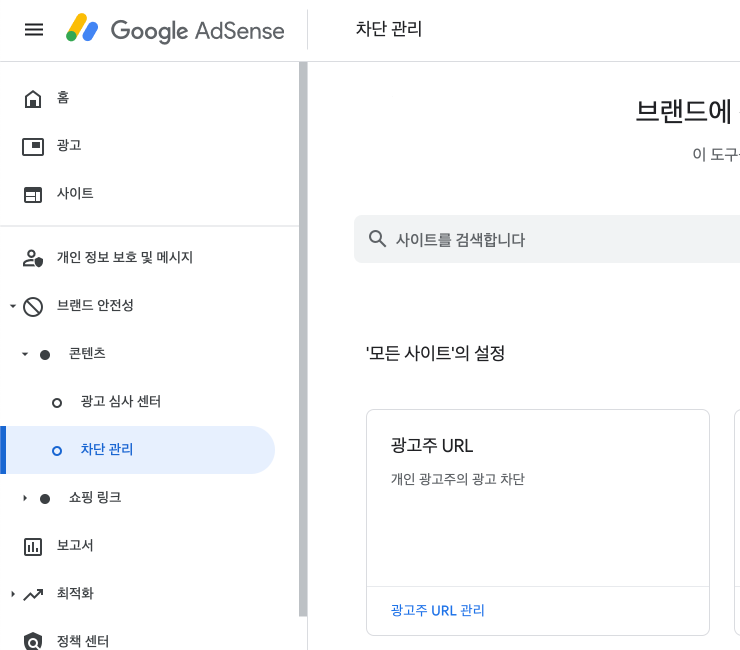This screenshot has width=740, height=650.
Task: Open the hamburger main menu
Action: coord(34,30)
